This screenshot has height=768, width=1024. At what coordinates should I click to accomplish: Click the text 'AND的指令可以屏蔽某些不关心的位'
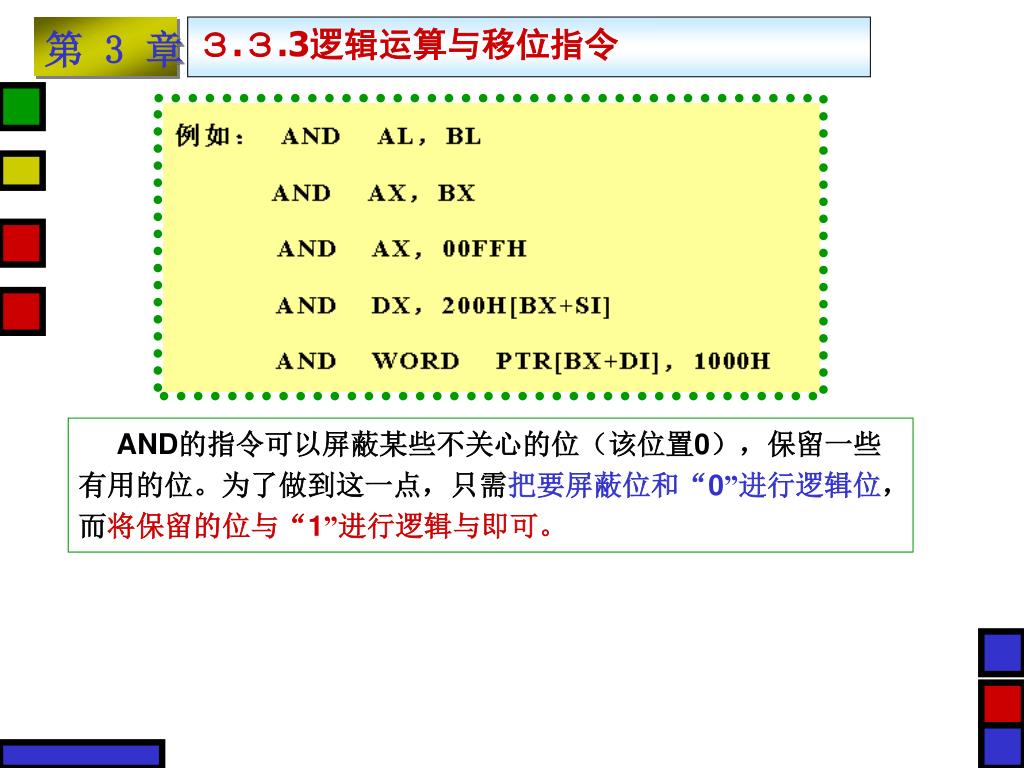(x=347, y=445)
